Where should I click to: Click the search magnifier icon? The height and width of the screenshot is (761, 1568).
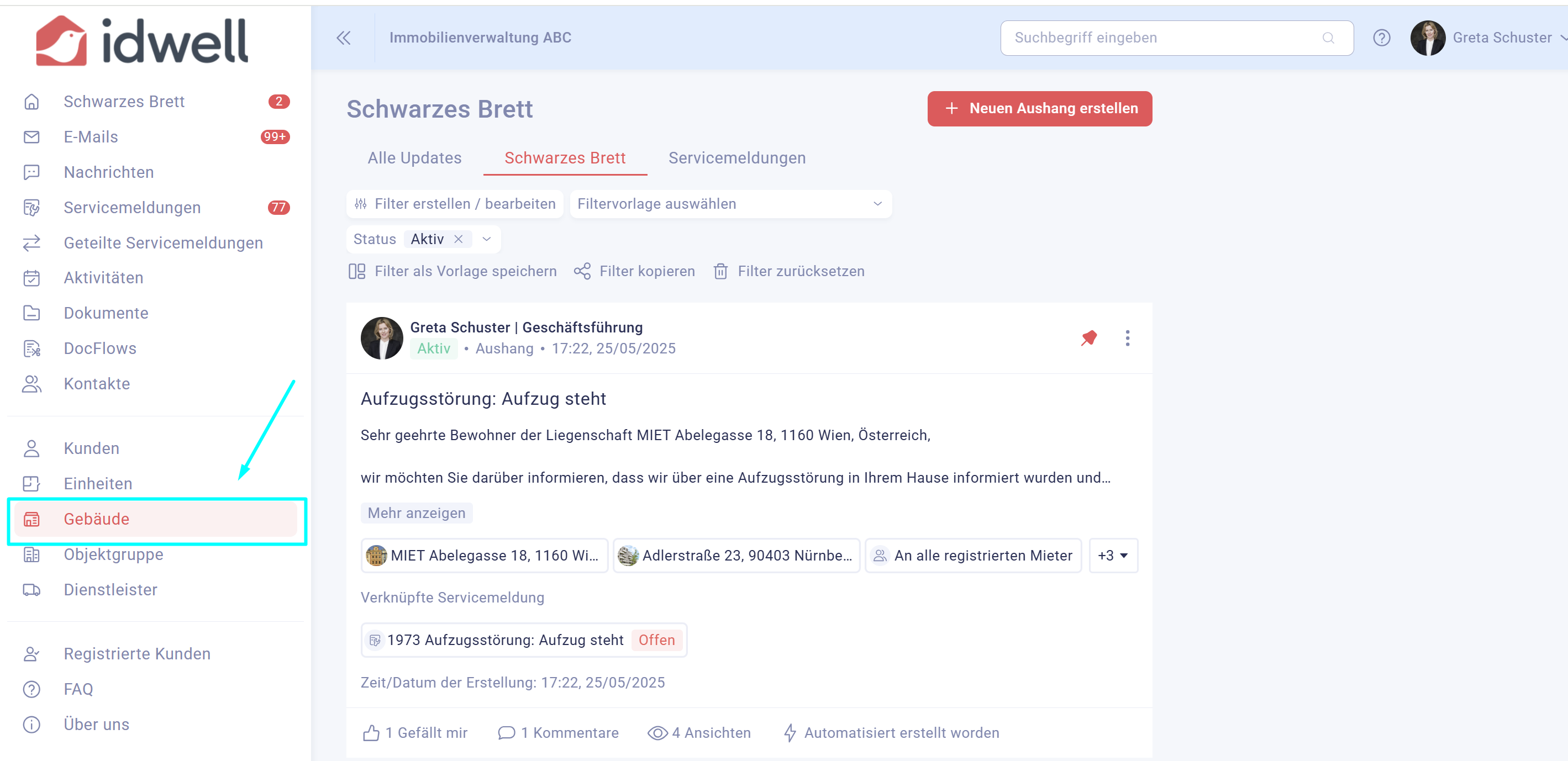pyautogui.click(x=1328, y=38)
